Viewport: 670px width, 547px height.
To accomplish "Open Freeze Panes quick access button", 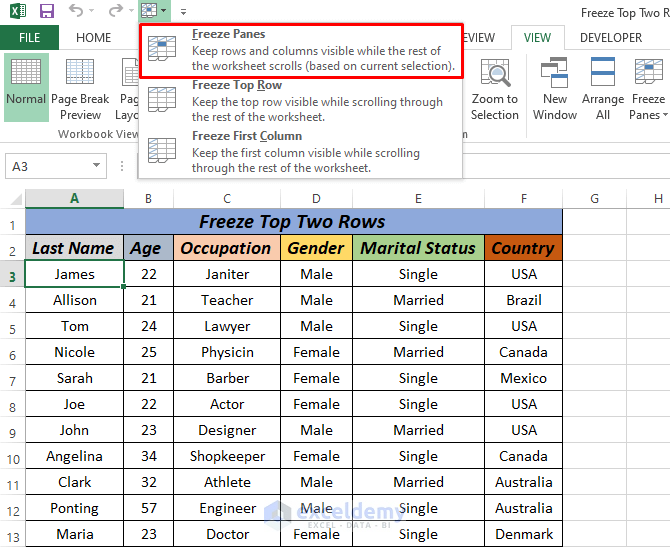I will (154, 11).
